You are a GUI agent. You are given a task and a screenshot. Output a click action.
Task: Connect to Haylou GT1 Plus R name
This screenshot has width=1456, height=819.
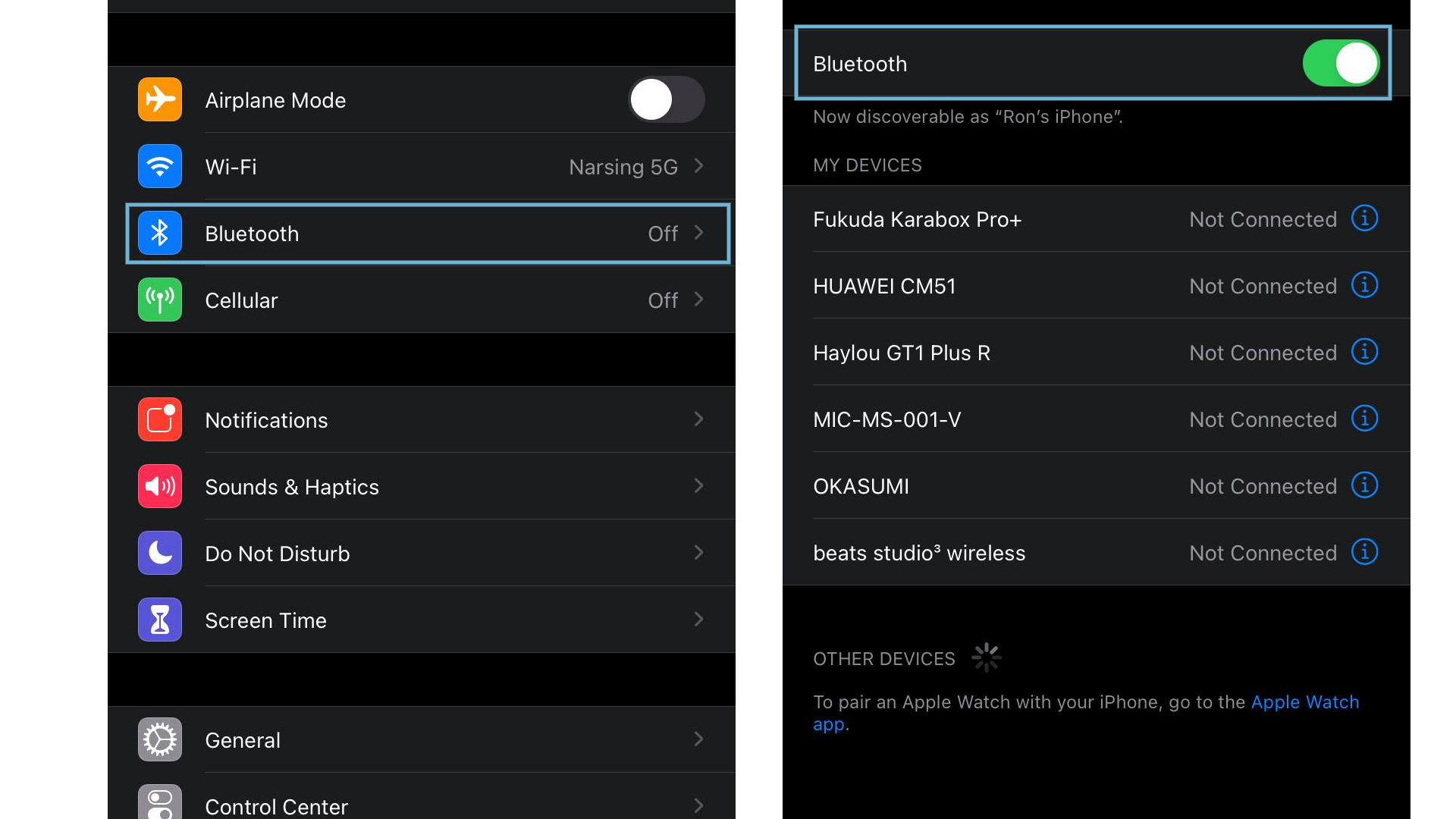click(x=902, y=353)
